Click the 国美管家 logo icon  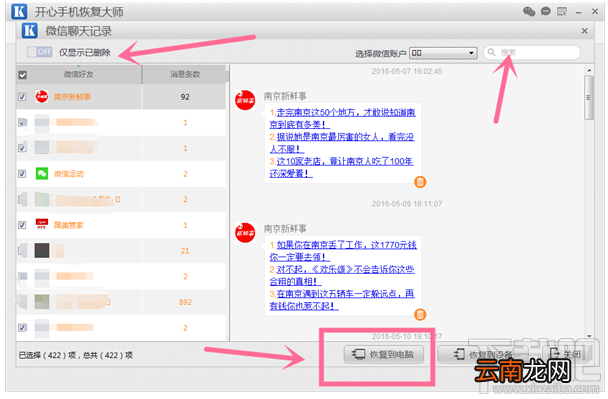(x=42, y=224)
